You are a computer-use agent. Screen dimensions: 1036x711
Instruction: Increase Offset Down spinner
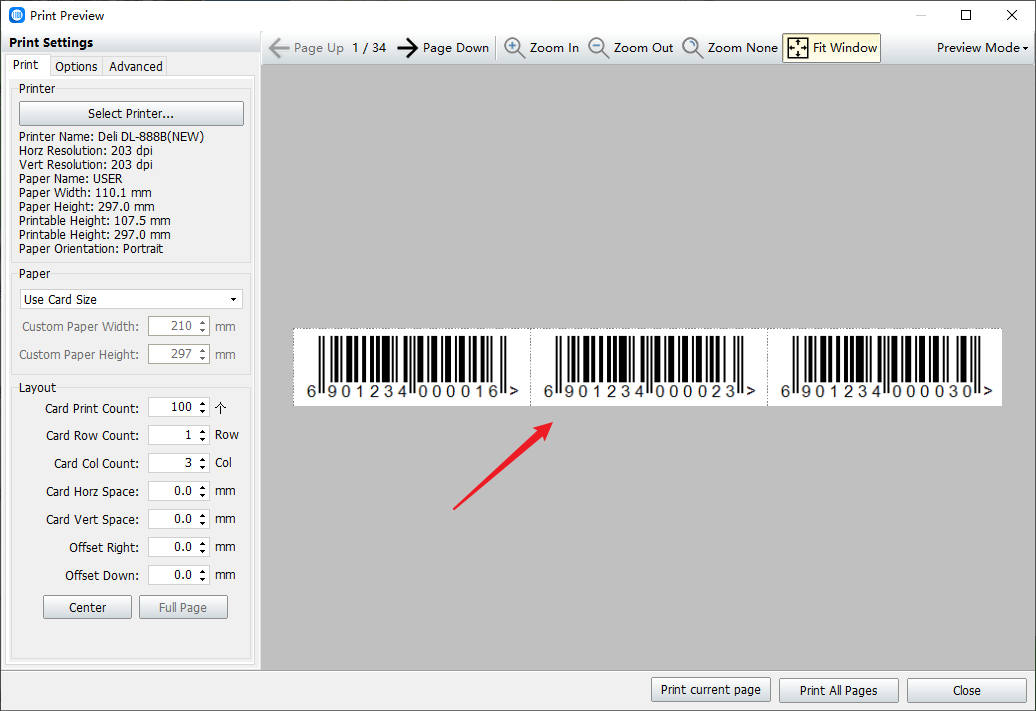pyautogui.click(x=203, y=571)
